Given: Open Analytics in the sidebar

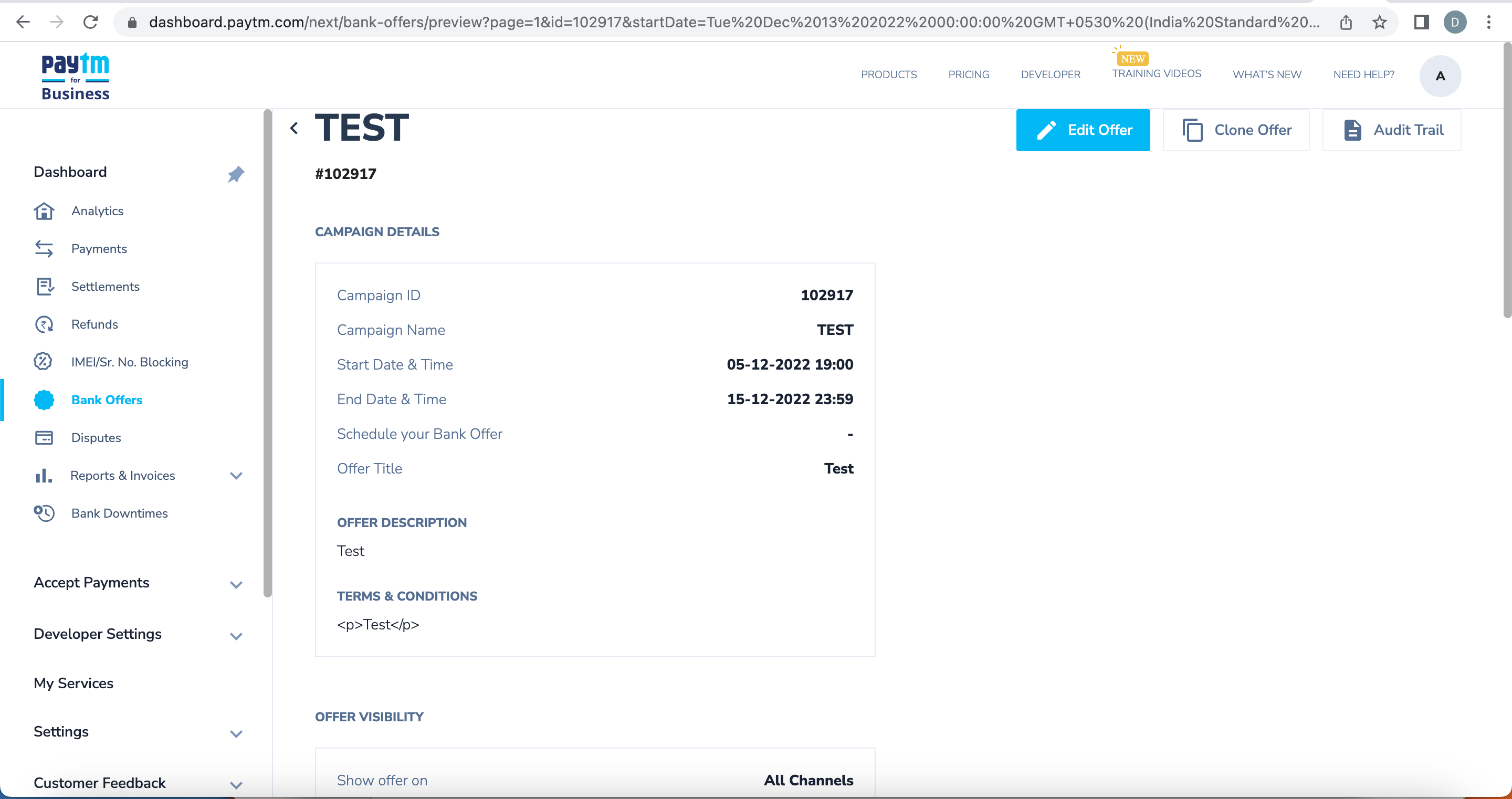Looking at the screenshot, I should [x=98, y=211].
